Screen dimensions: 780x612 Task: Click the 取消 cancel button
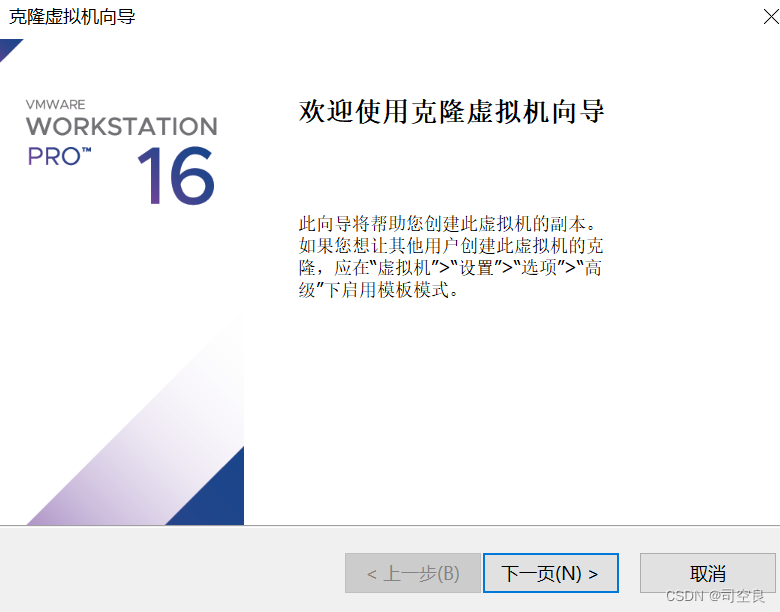click(707, 573)
